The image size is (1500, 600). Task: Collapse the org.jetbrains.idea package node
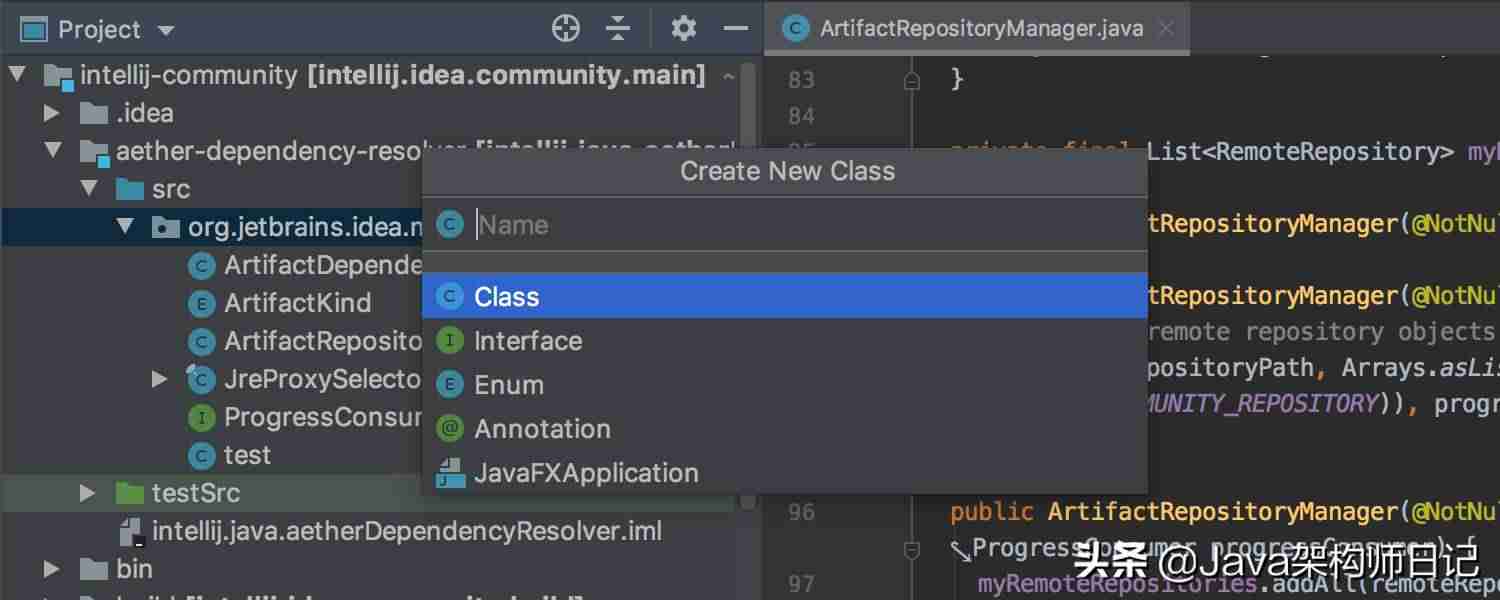click(124, 227)
